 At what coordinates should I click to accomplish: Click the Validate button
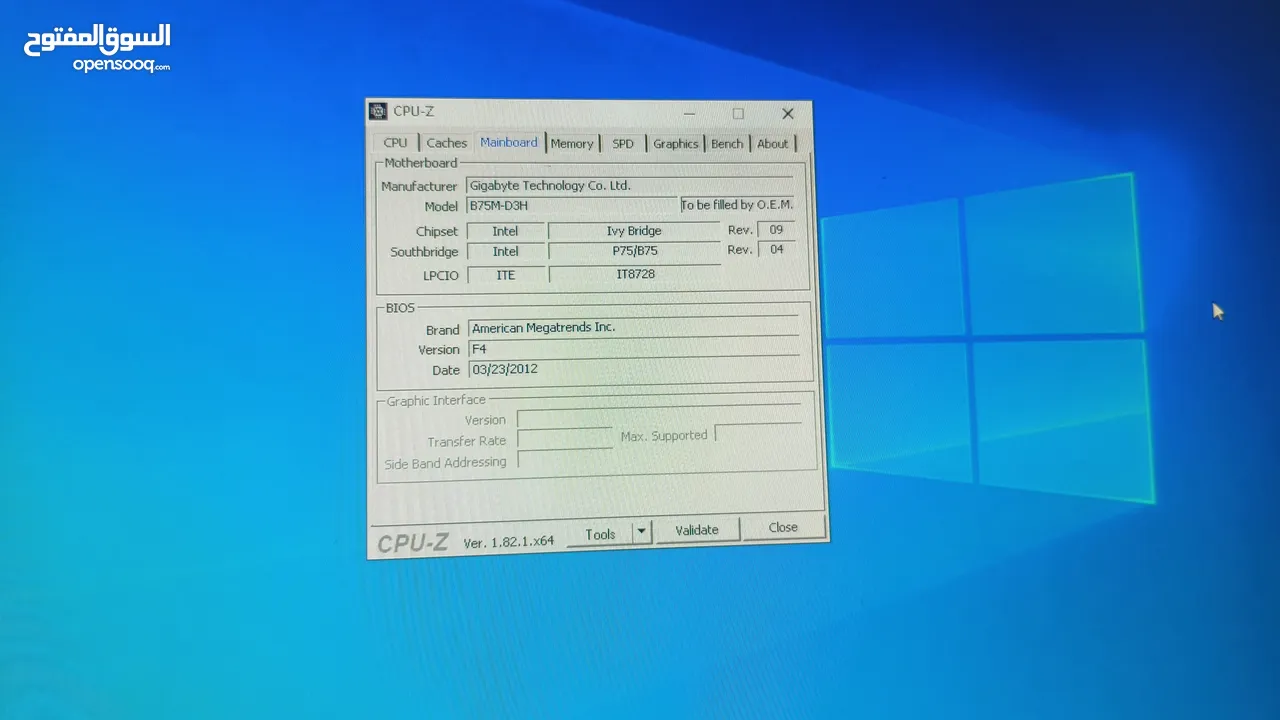(697, 530)
